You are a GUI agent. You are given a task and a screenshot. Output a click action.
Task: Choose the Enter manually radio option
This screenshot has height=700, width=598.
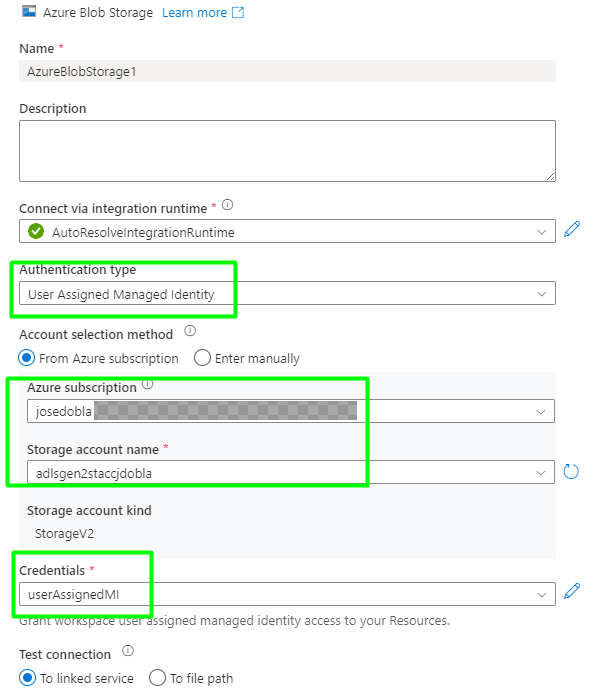(202, 358)
